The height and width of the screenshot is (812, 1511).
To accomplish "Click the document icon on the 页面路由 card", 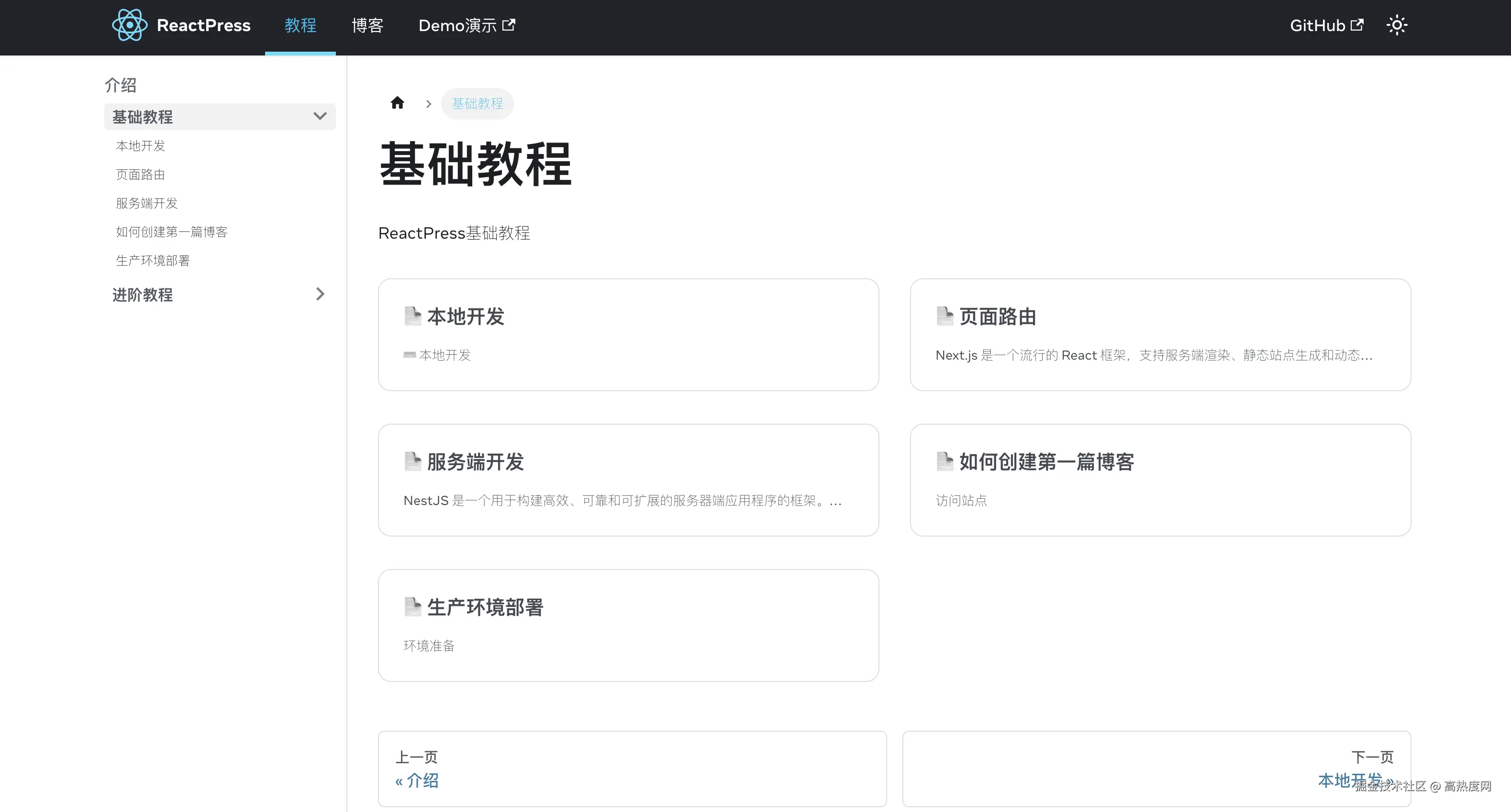I will click(x=944, y=316).
